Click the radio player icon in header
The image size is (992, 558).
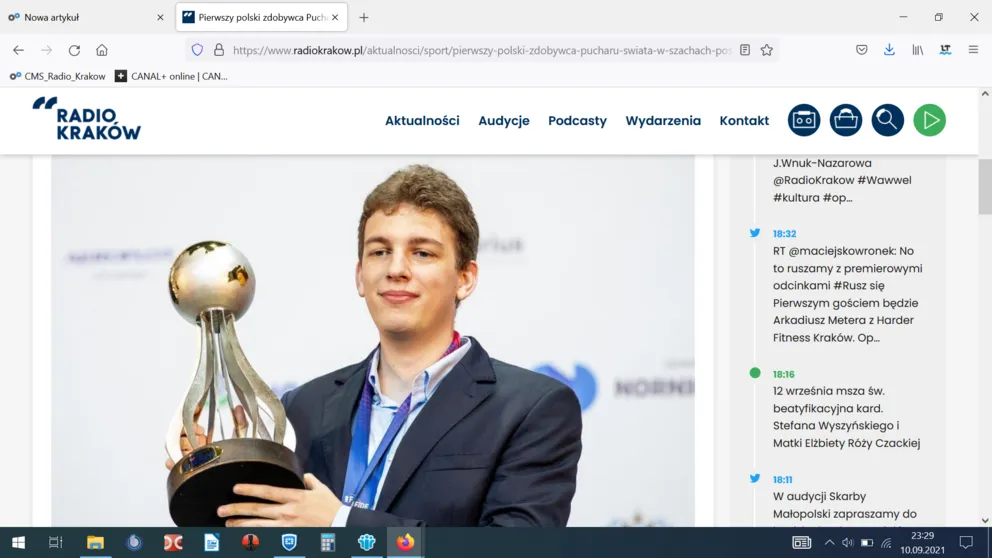[803, 120]
